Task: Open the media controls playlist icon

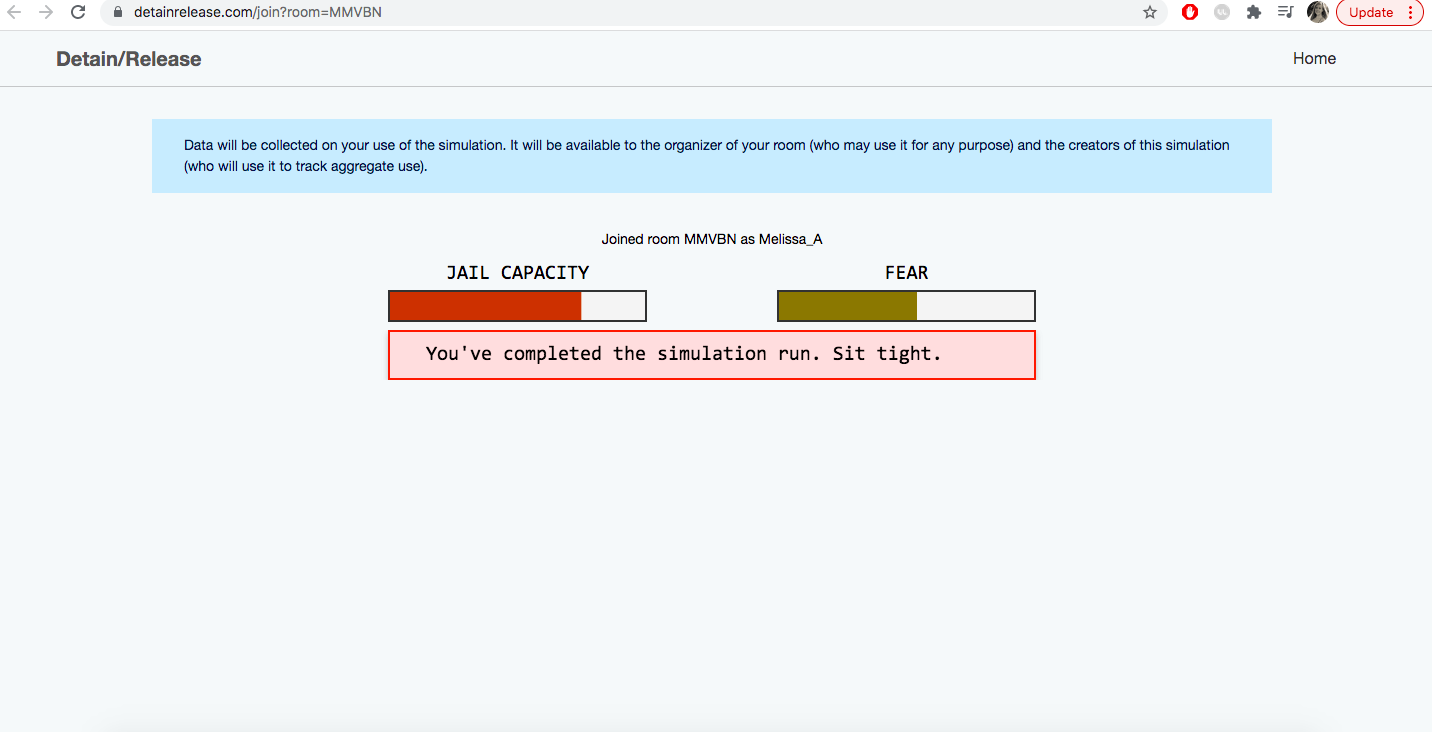Action: pyautogui.click(x=1286, y=13)
